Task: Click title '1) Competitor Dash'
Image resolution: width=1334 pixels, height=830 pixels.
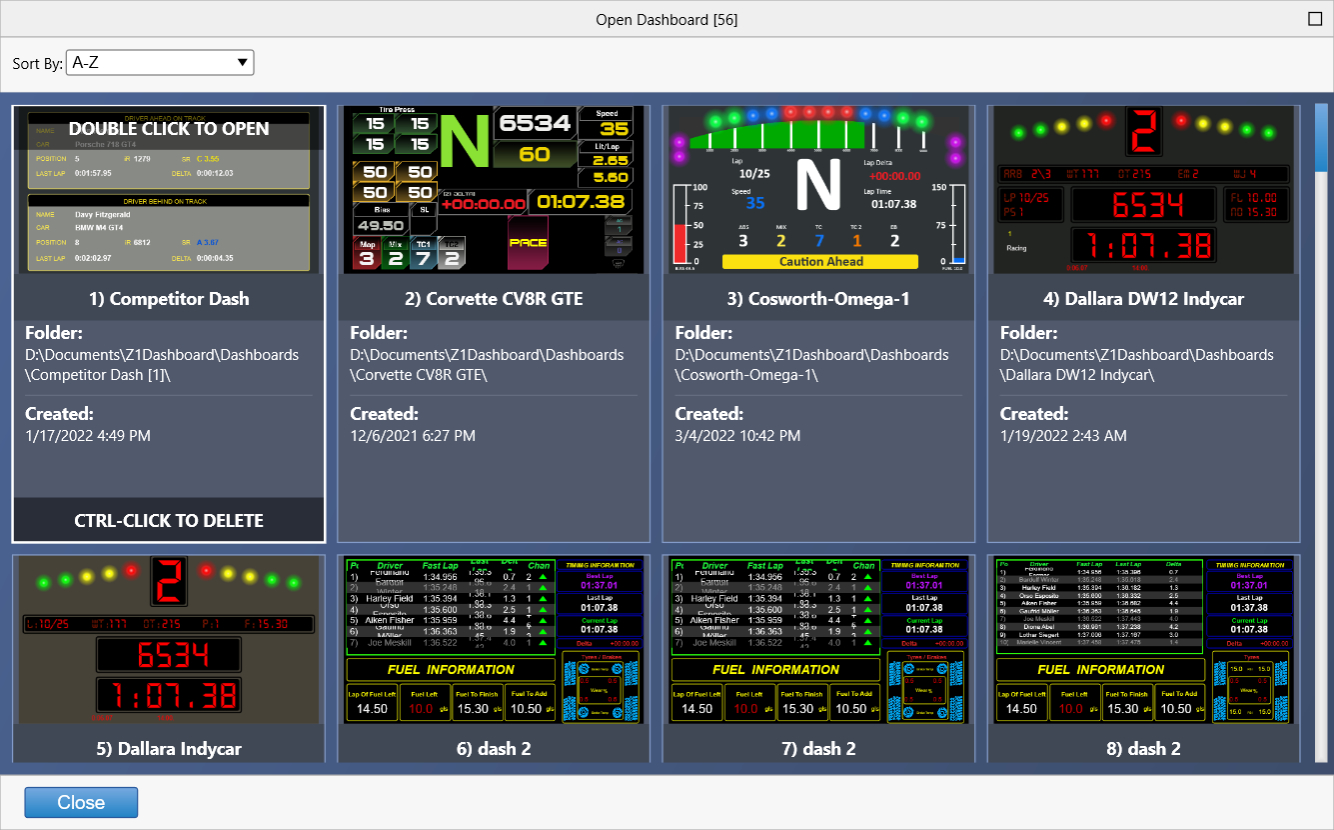Action: 169,298
